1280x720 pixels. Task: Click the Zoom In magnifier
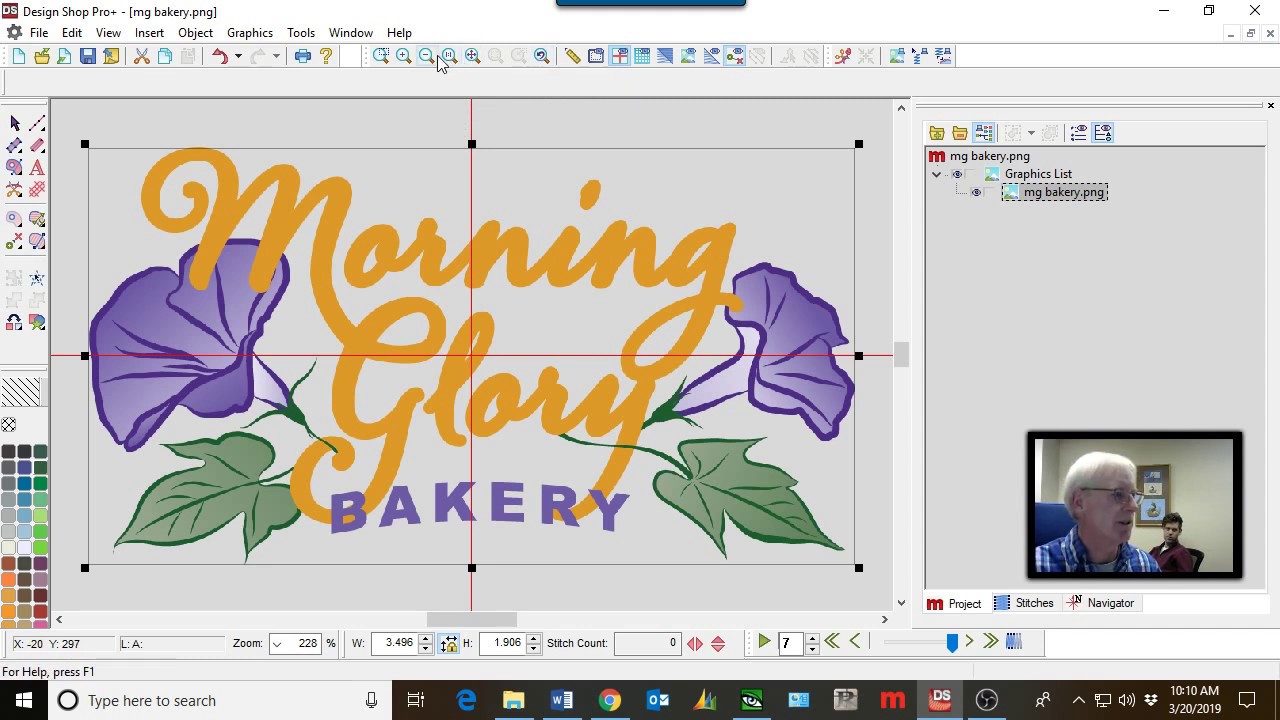404,56
